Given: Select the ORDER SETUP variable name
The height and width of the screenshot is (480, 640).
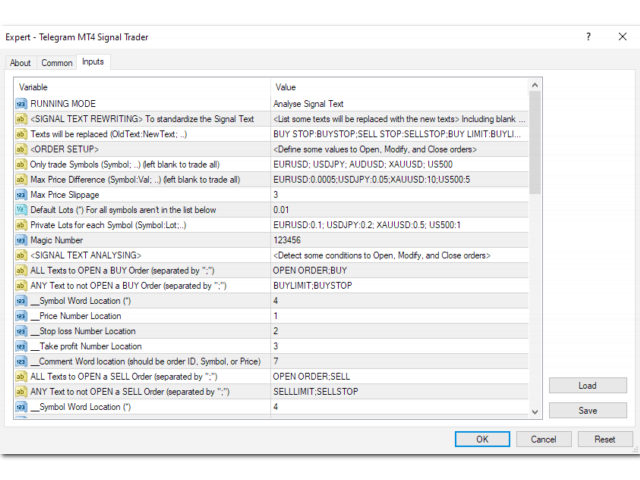Looking at the screenshot, I should 64,149.
